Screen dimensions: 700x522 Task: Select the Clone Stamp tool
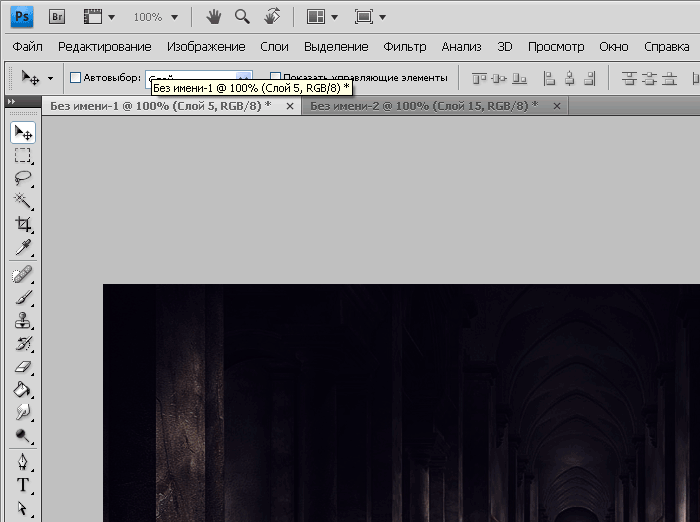pos(22,321)
